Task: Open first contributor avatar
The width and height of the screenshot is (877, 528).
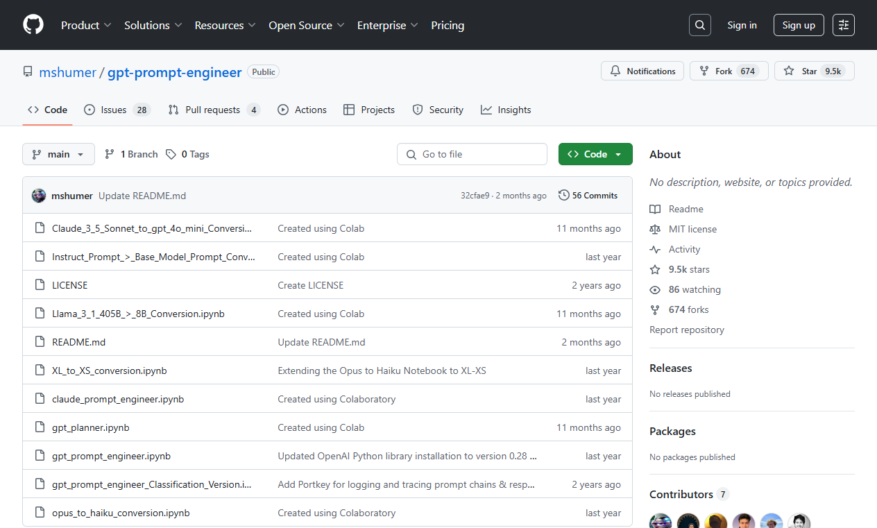Action: tap(661, 521)
